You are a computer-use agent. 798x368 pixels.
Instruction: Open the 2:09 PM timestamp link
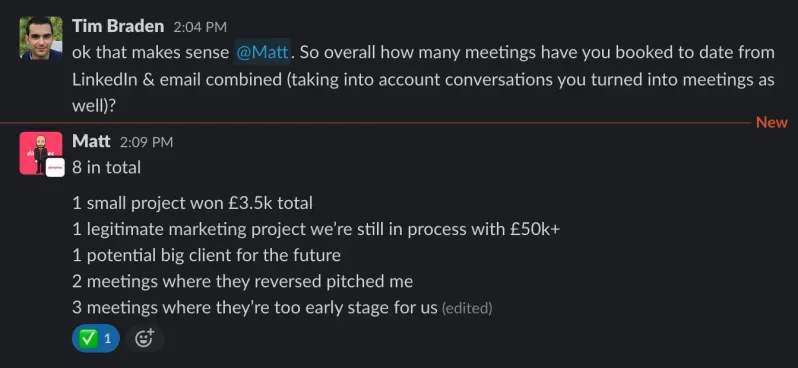point(146,142)
